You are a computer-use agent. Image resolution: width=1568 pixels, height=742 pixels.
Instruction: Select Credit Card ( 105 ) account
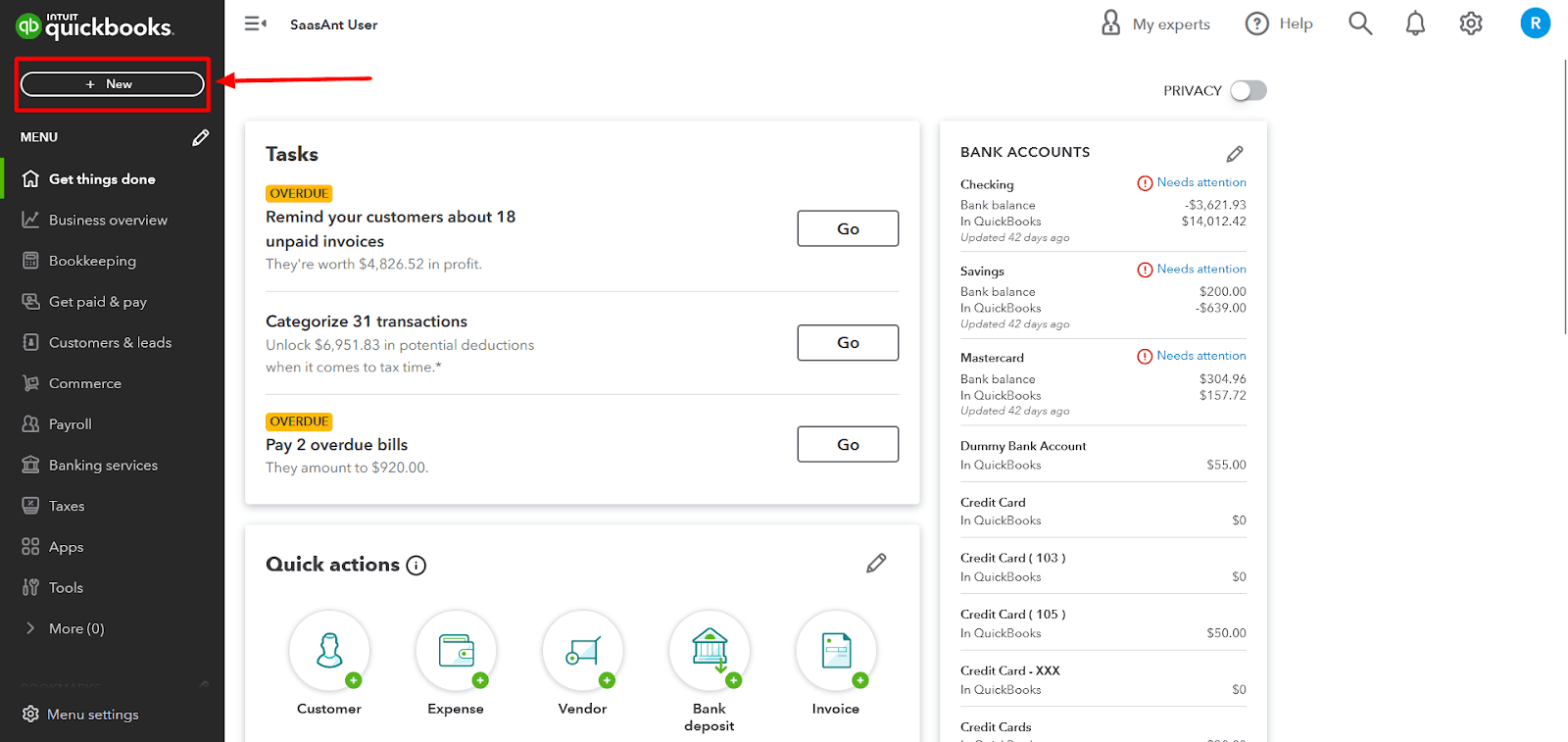1013,615
